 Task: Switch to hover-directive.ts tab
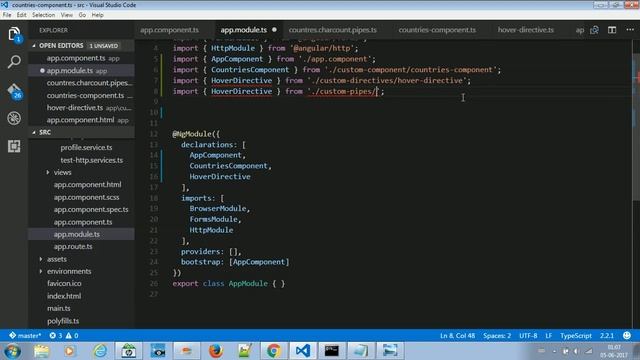pos(526,30)
